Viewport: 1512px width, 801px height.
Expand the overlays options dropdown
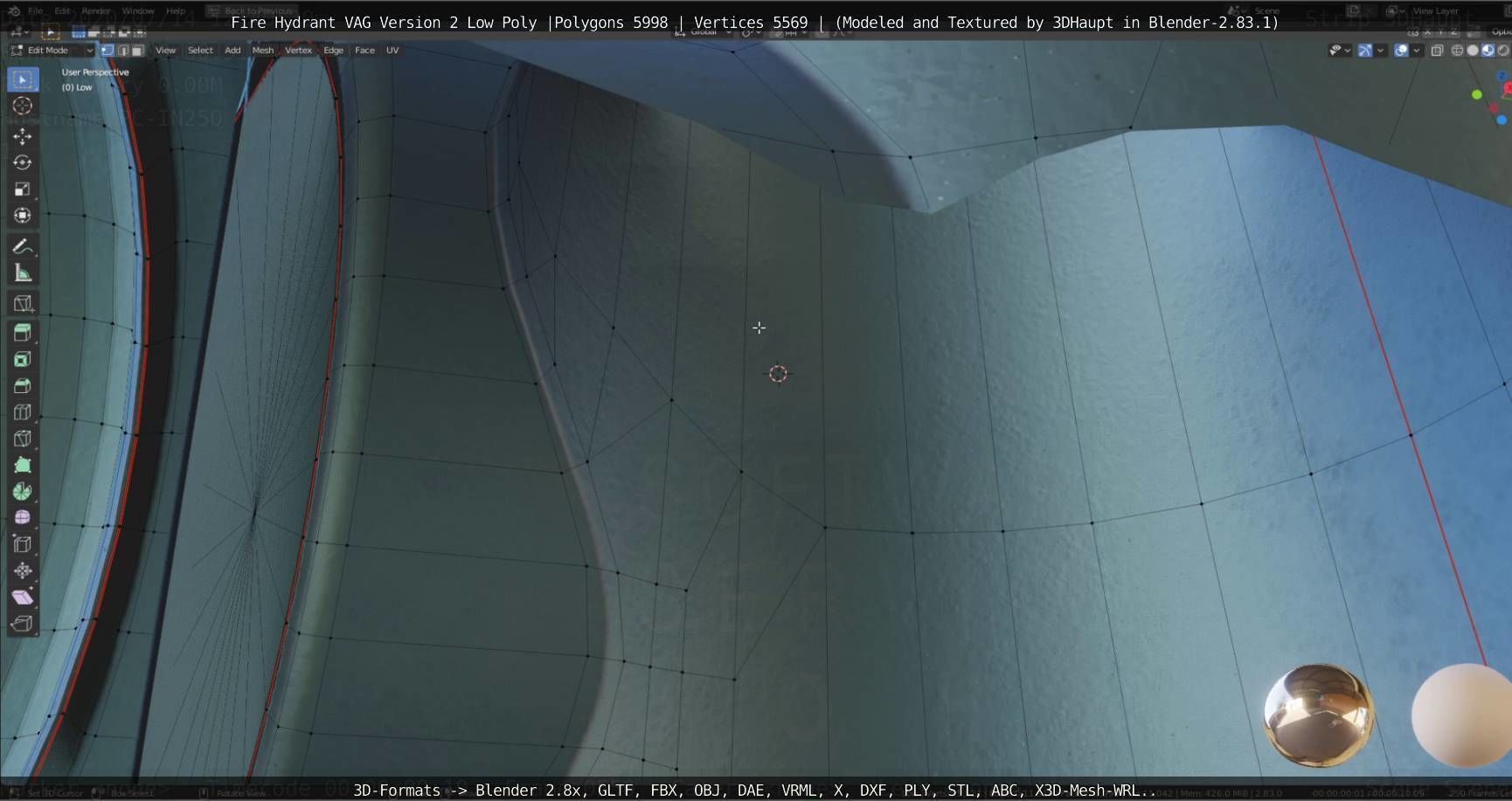tap(1416, 51)
